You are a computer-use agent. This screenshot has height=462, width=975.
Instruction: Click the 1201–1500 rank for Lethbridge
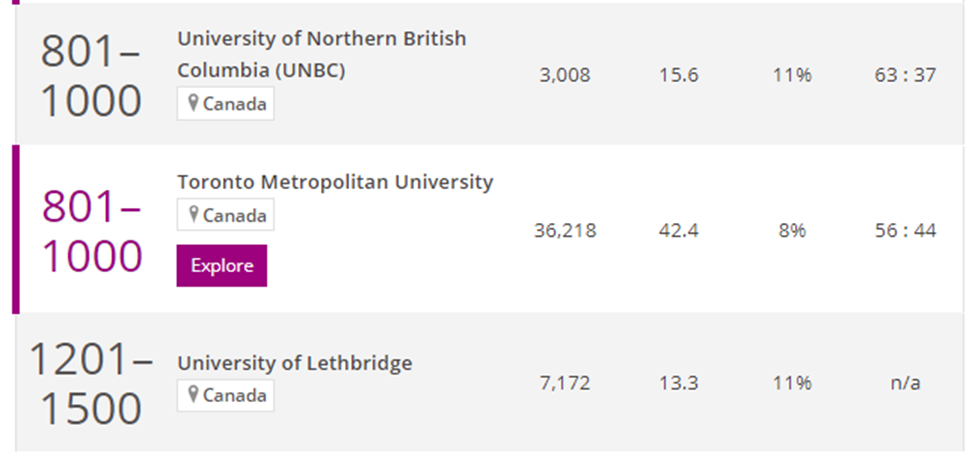(91, 383)
